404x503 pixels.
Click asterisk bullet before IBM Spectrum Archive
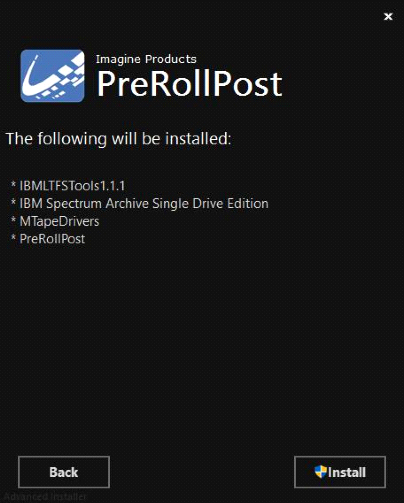click(x=13, y=202)
